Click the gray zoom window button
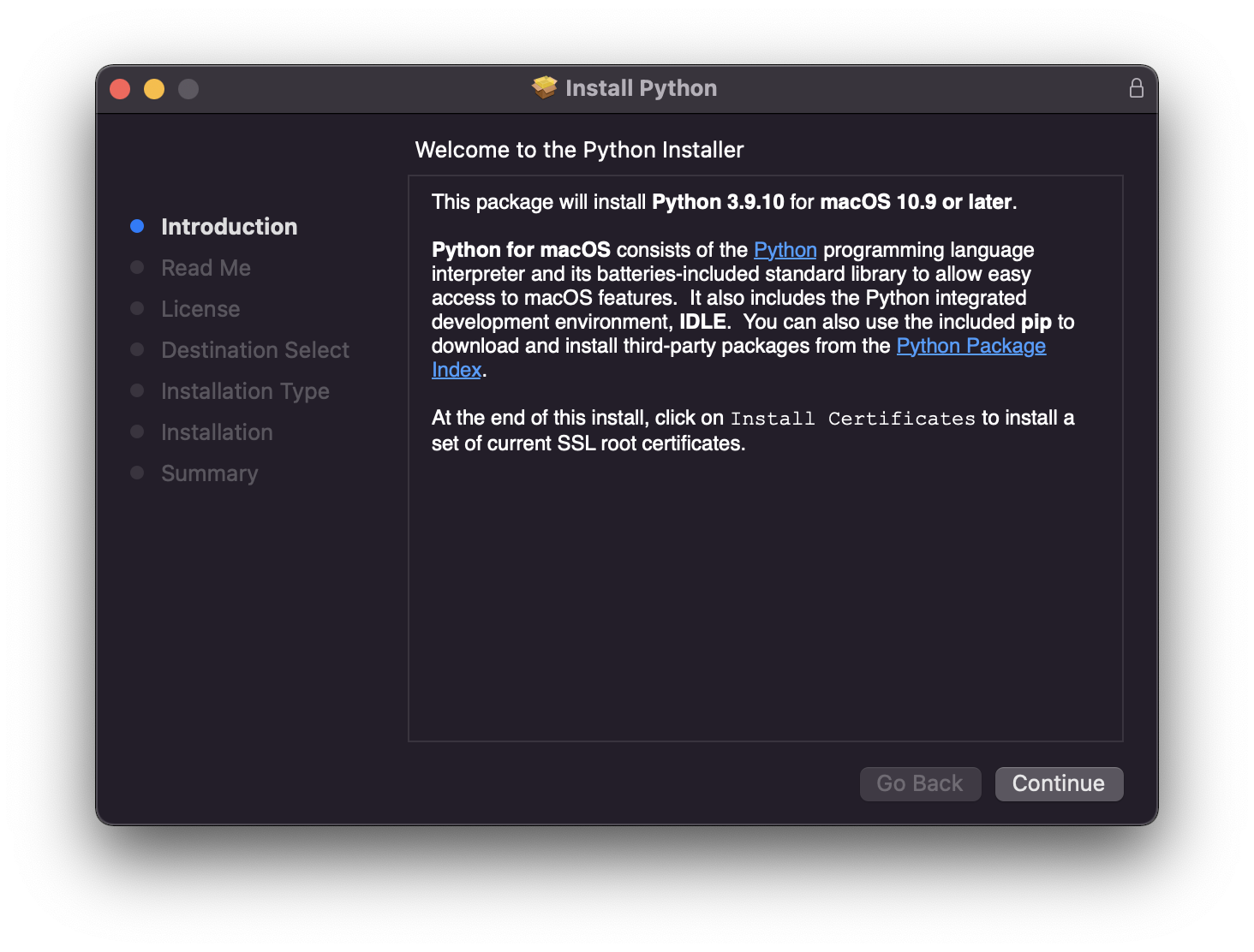The image size is (1254, 952). (188, 89)
